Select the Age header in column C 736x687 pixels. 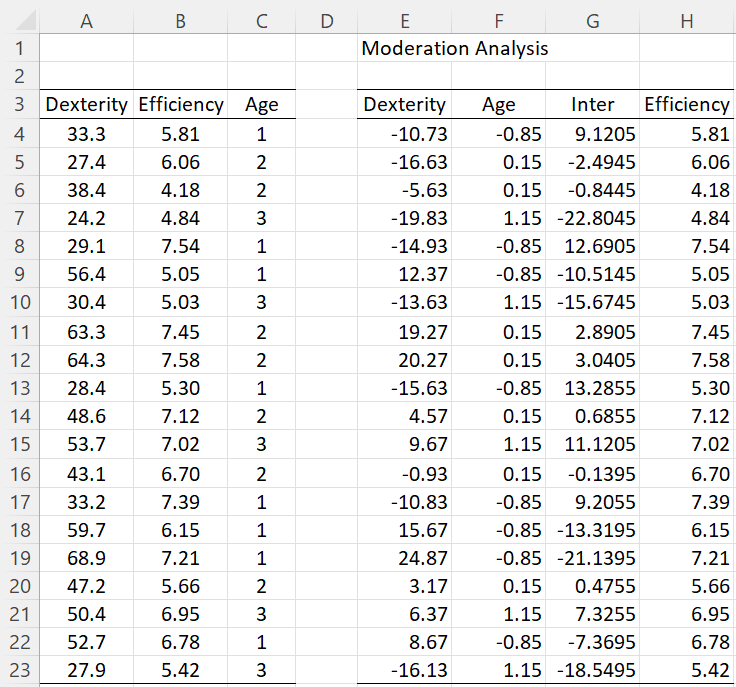pos(261,104)
